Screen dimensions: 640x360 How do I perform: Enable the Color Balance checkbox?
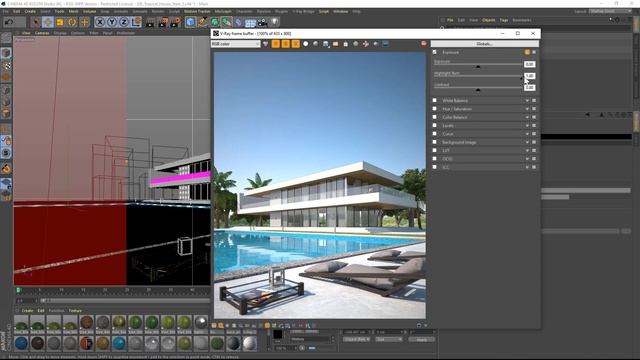tap(435, 117)
